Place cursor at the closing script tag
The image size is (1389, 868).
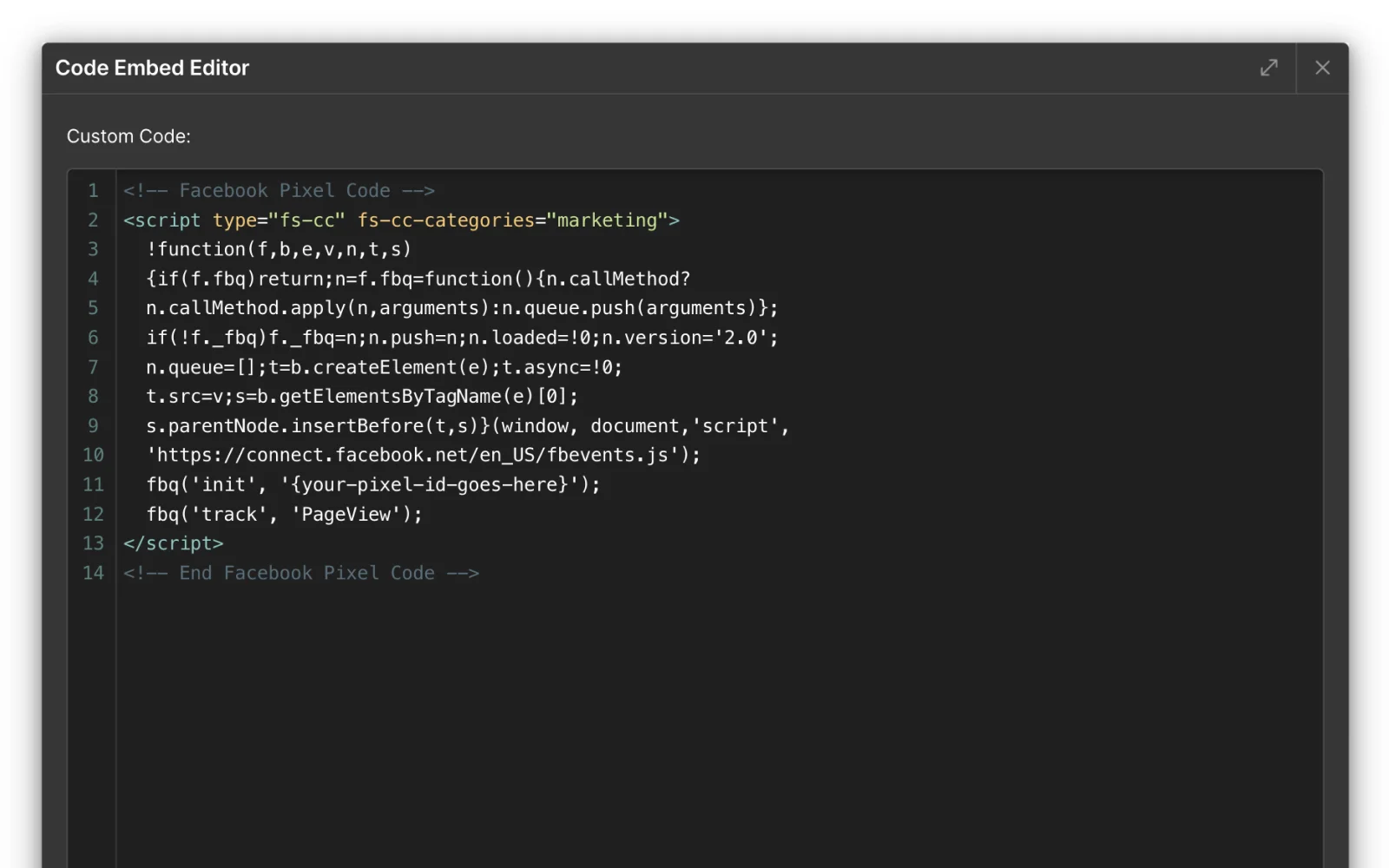pos(174,543)
